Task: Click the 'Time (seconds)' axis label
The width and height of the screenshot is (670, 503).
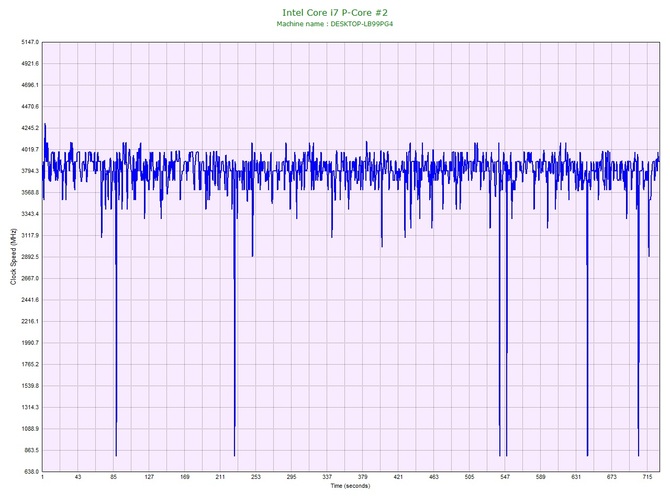Action: [350, 486]
